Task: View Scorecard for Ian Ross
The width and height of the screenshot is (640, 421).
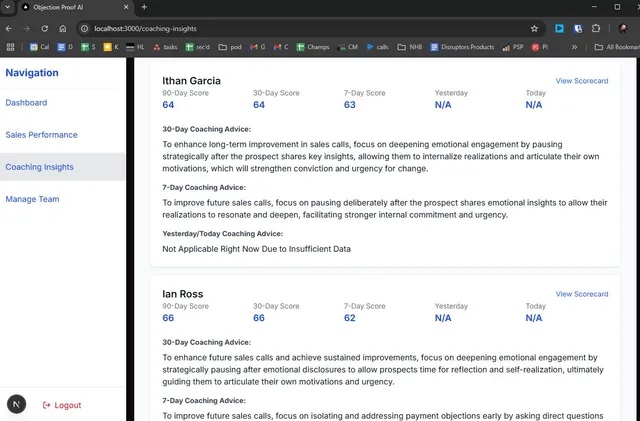Action: 581,294
